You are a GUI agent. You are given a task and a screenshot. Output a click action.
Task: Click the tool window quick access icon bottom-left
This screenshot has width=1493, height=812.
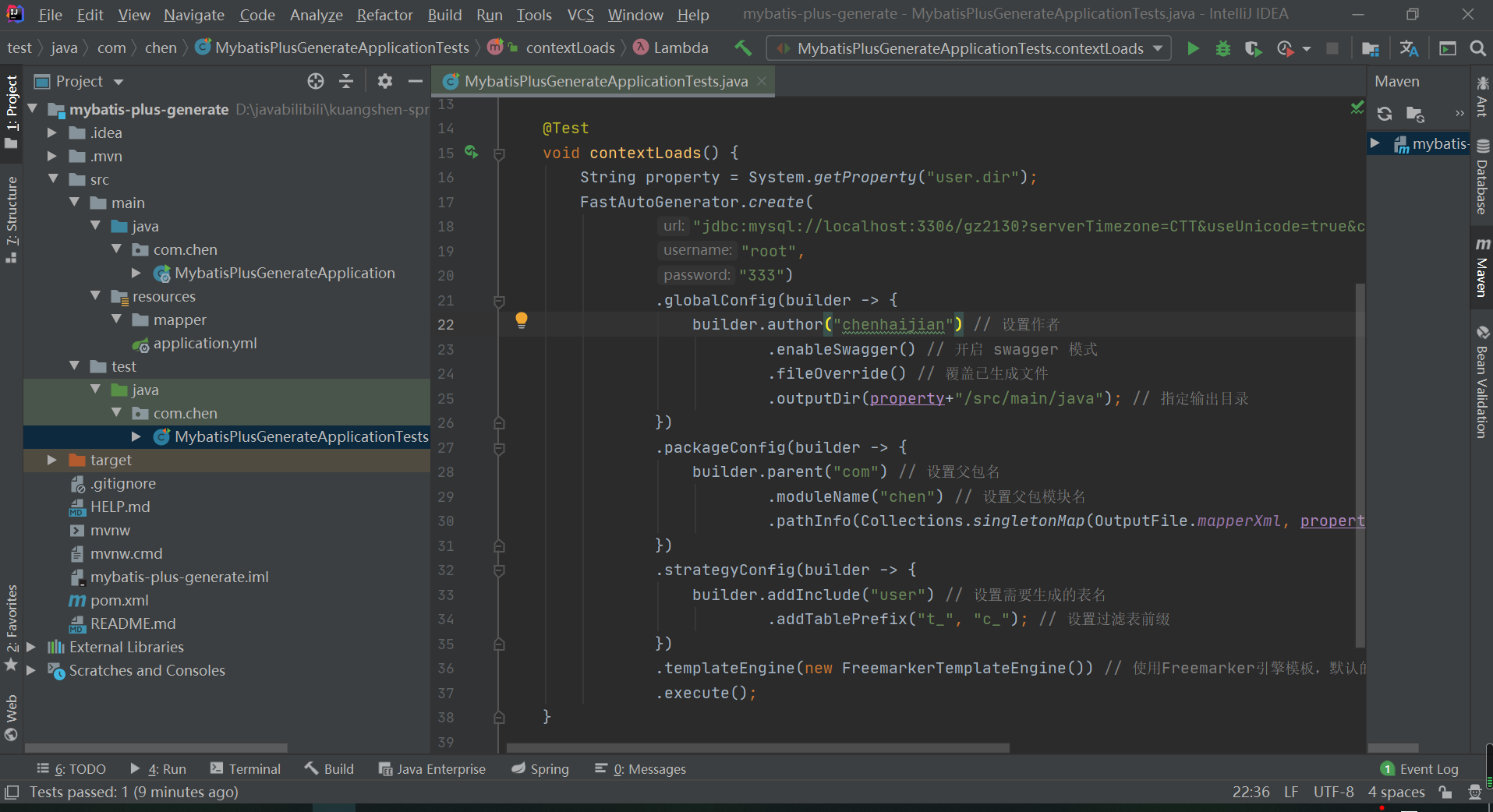coord(11,793)
